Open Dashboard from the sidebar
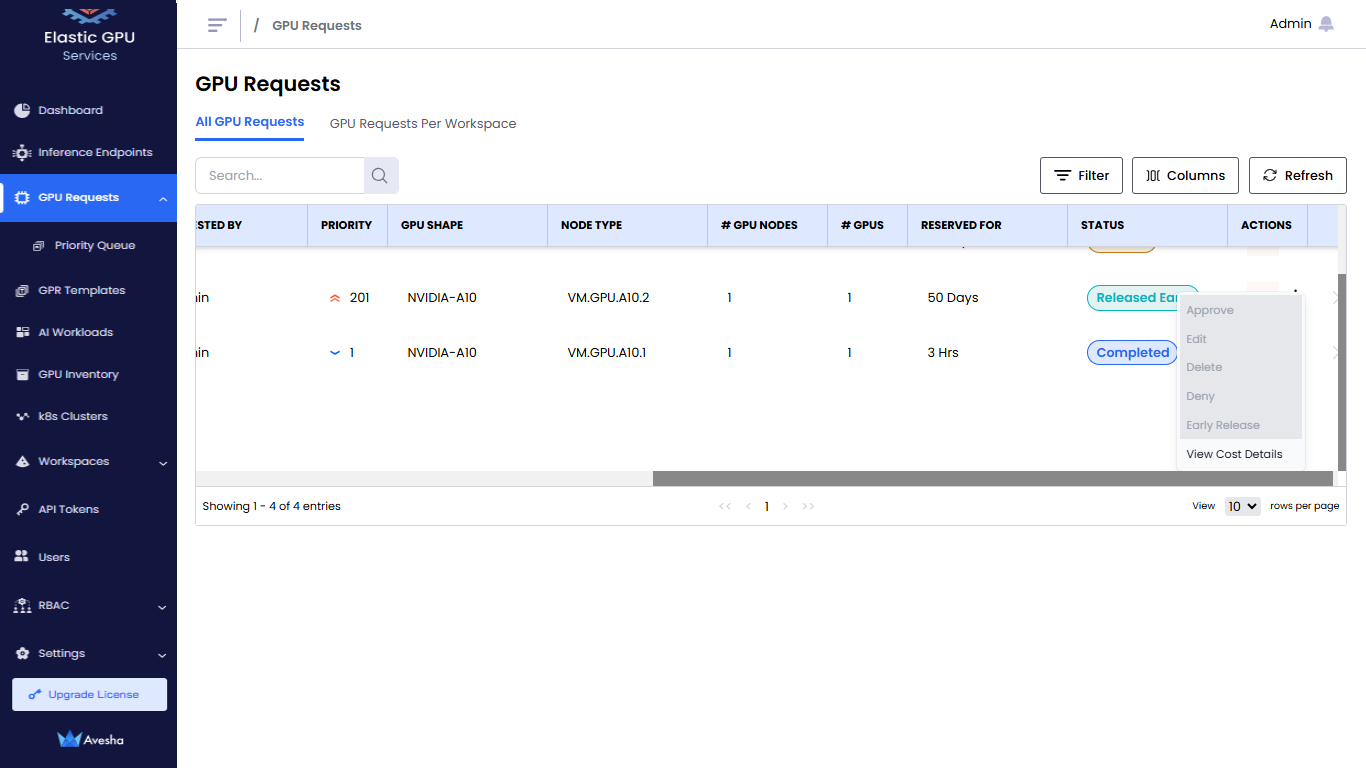The width and height of the screenshot is (1366, 768). [x=70, y=110]
